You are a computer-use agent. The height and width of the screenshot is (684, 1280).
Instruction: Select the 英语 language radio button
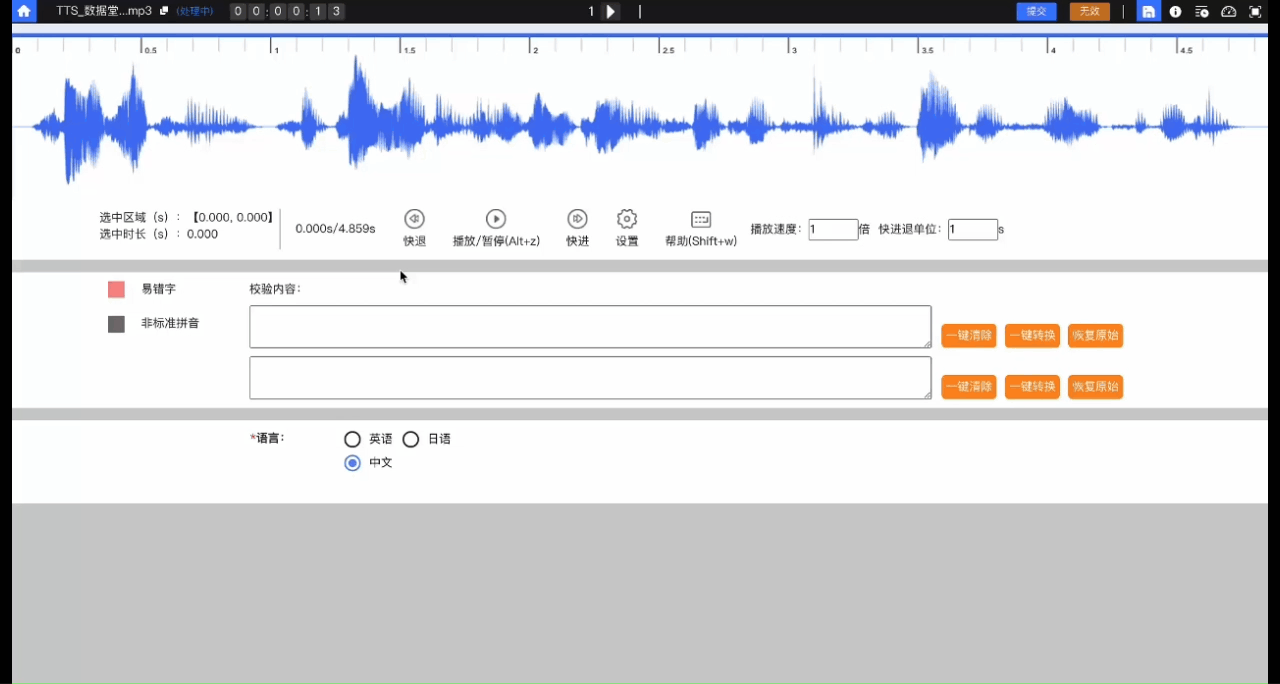pyautogui.click(x=352, y=439)
